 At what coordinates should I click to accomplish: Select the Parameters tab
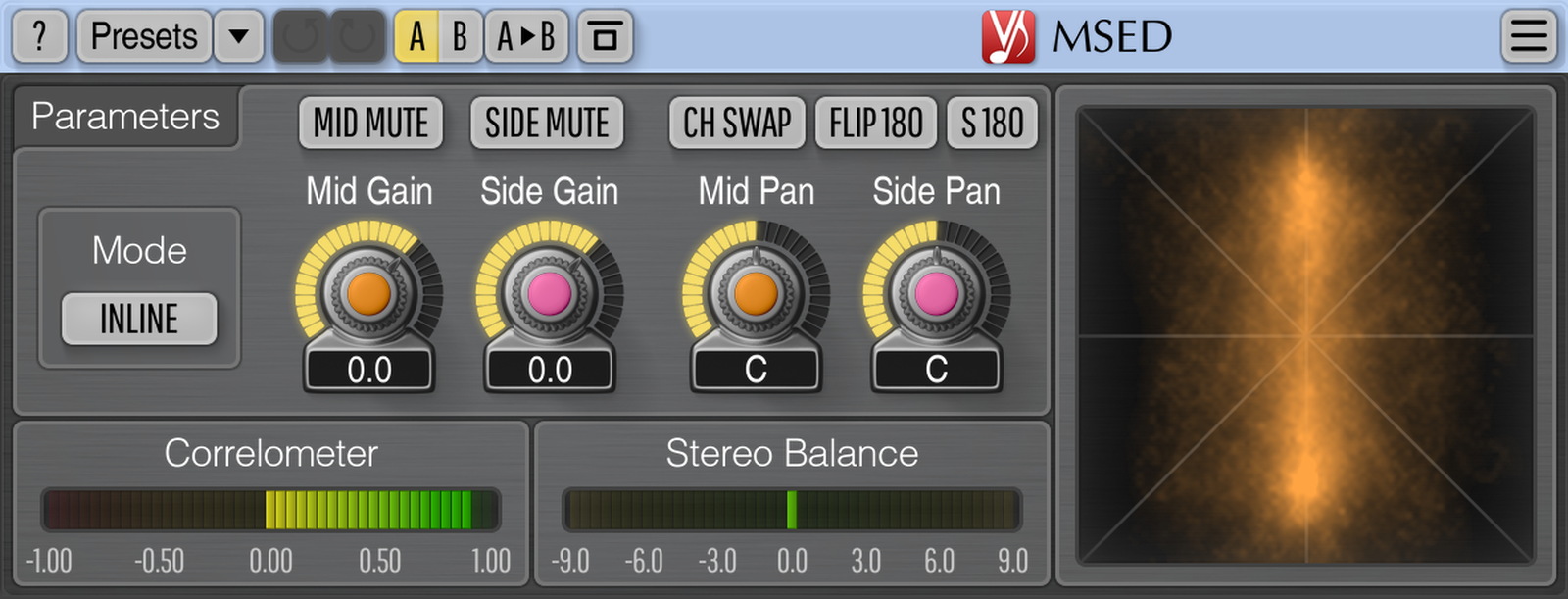pyautogui.click(x=125, y=117)
